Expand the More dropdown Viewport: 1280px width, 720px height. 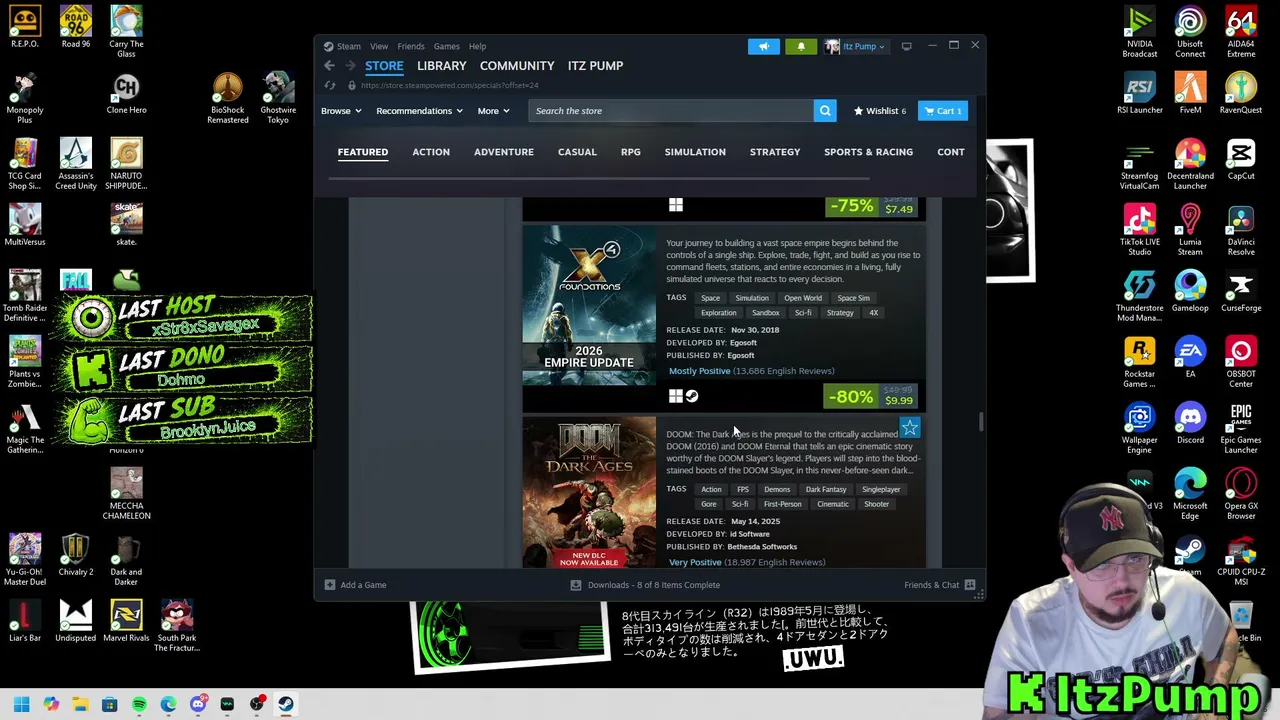[x=493, y=111]
